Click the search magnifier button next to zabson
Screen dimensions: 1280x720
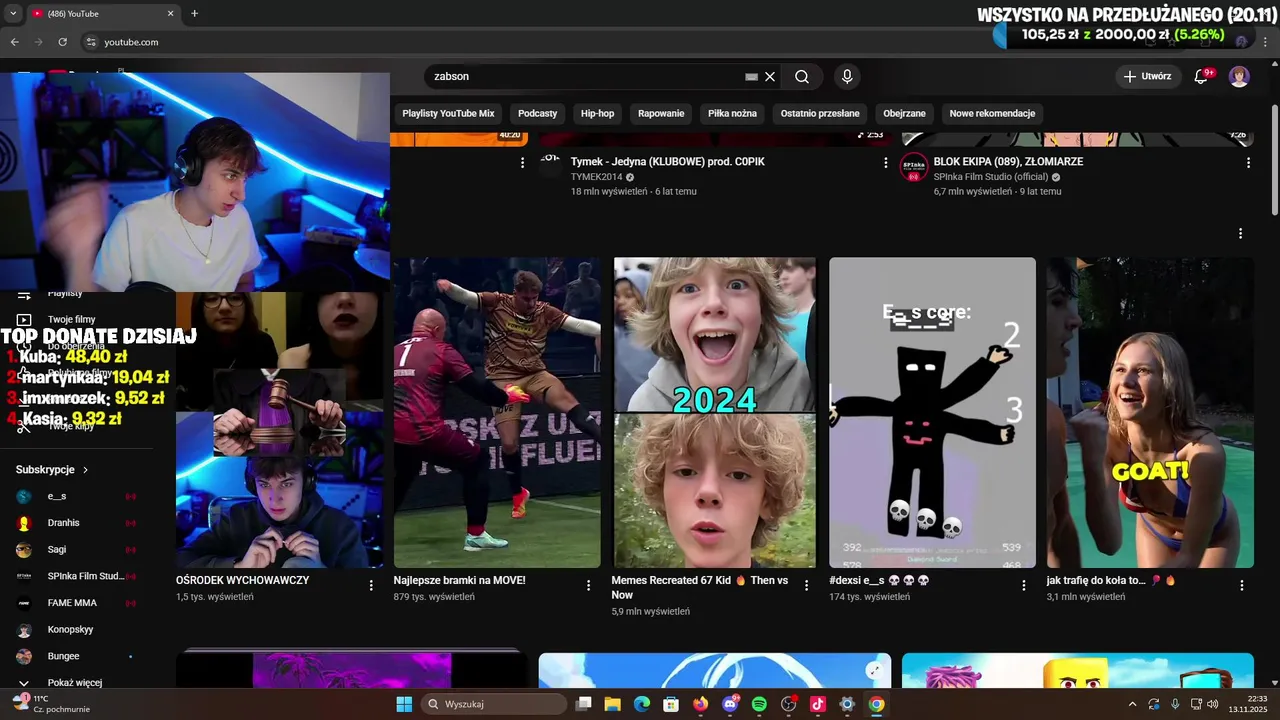click(x=802, y=77)
